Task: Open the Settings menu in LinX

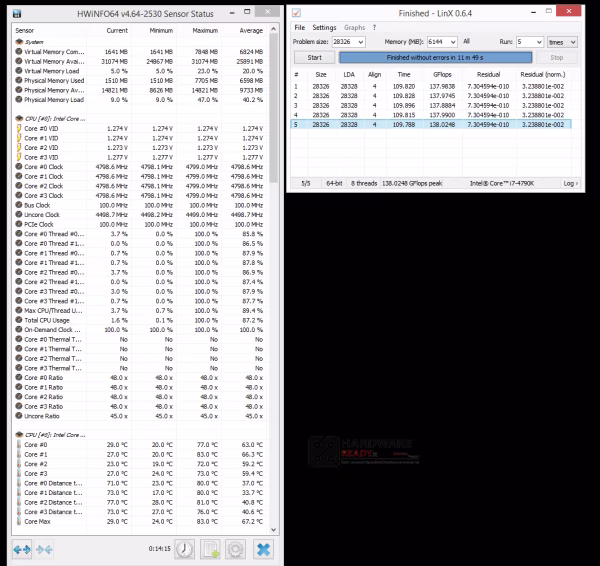Action: pyautogui.click(x=324, y=28)
